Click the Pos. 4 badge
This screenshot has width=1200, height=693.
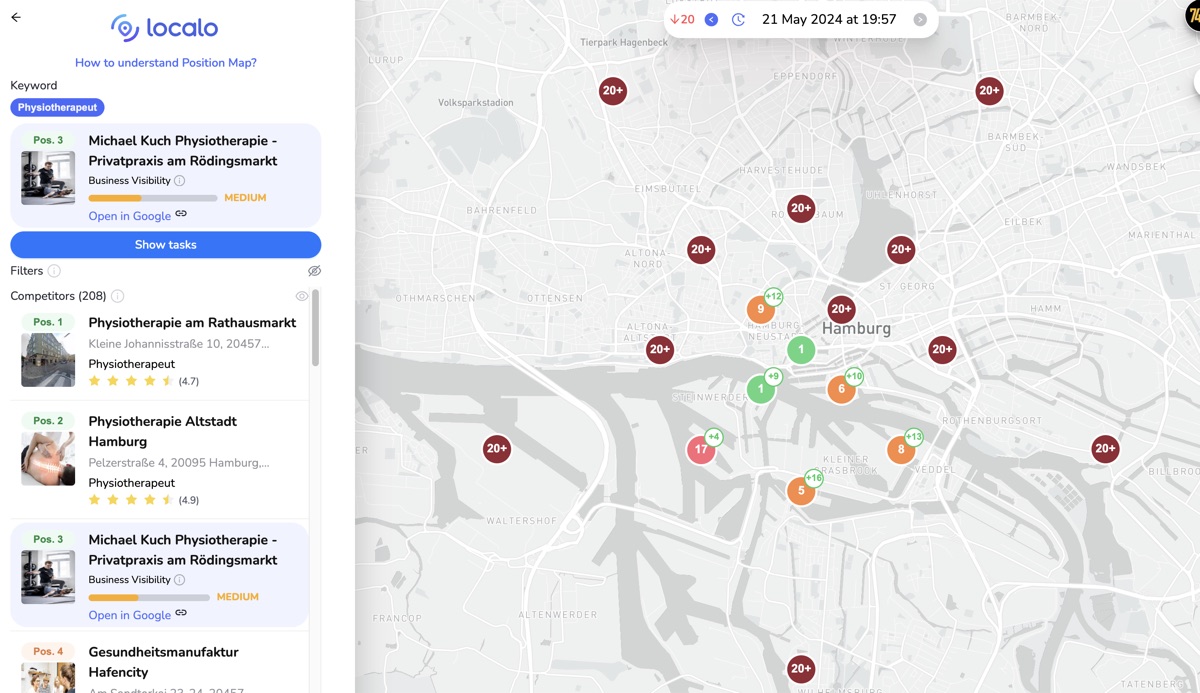(x=48, y=652)
